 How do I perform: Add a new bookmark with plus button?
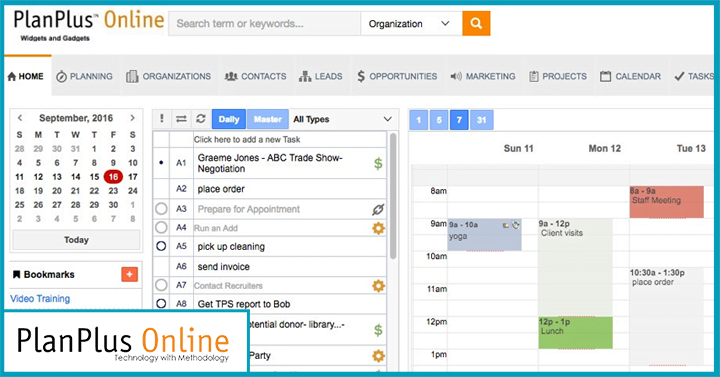(129, 275)
